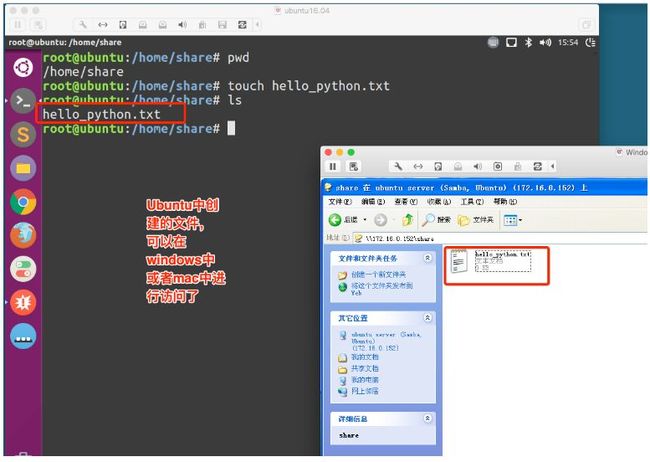This screenshot has width=650, height=462.
Task: Open the Files folder icon in dock
Action: 23,168
